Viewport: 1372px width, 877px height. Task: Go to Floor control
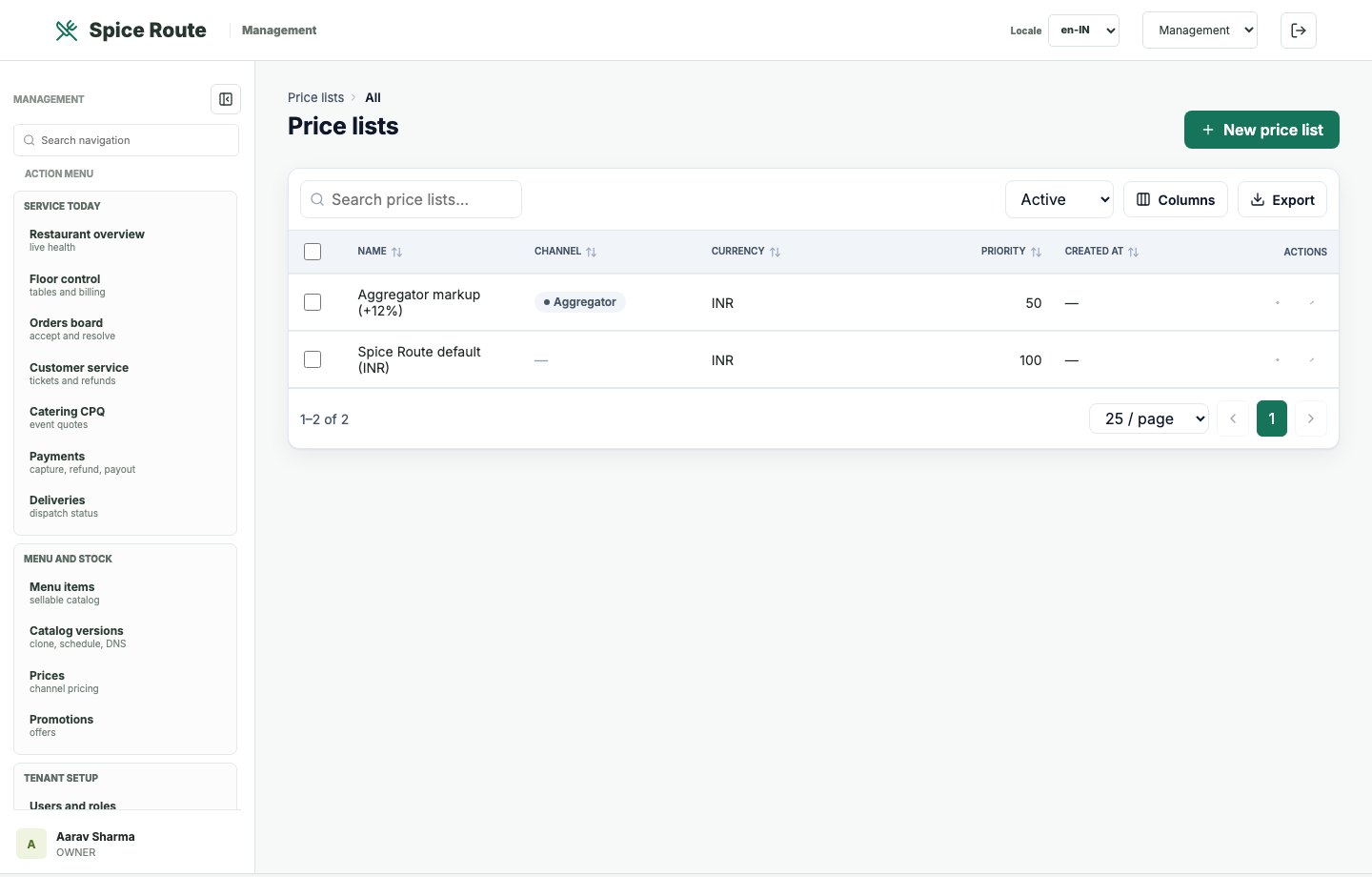125,285
